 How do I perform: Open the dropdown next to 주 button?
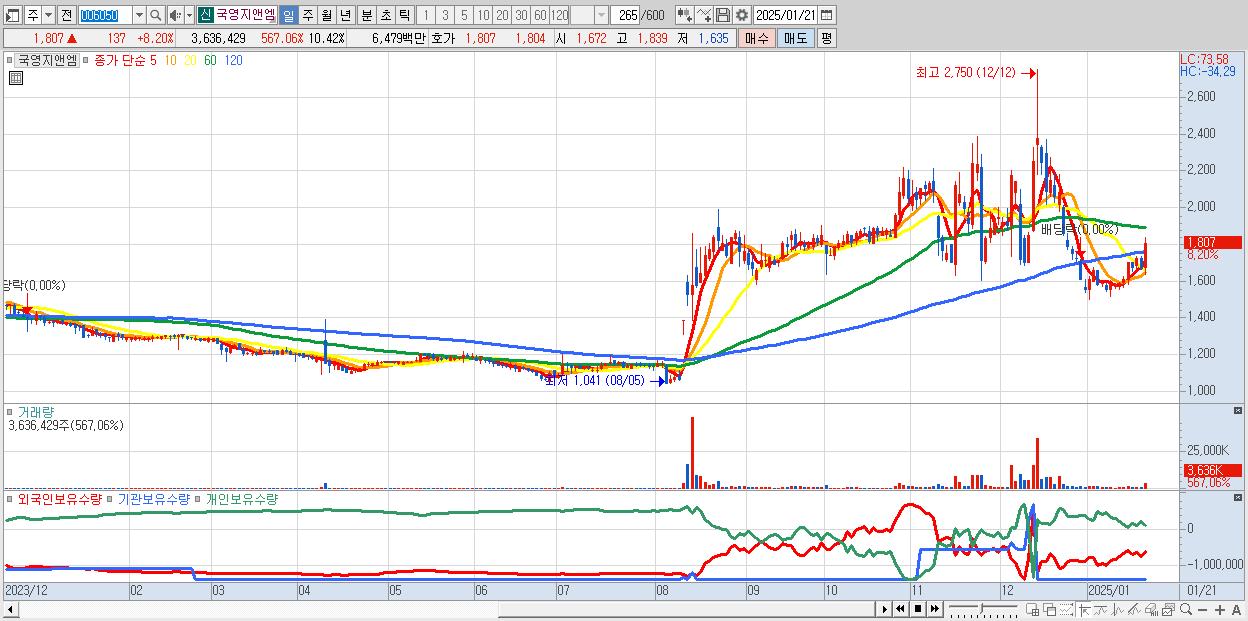pos(48,15)
